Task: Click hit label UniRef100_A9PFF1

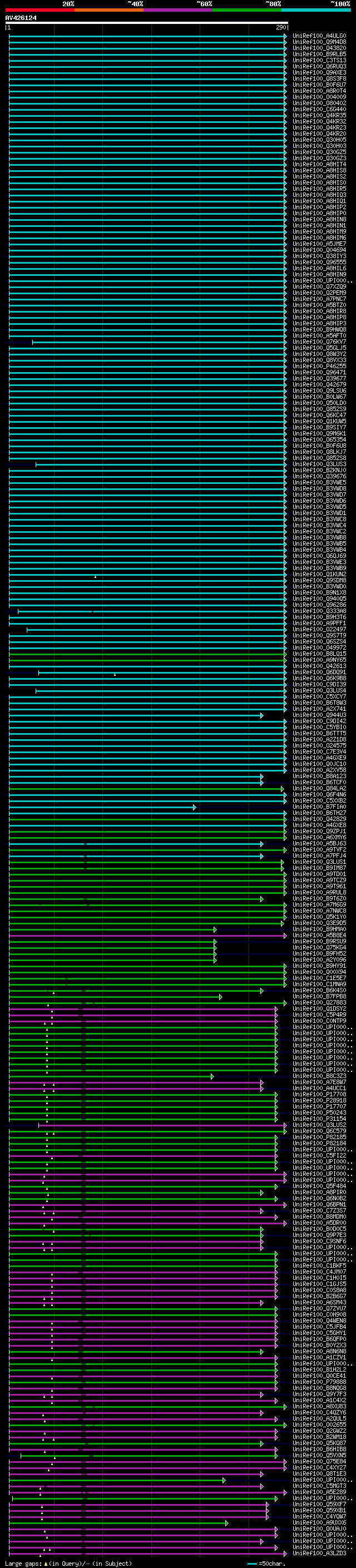Action: (319, 624)
